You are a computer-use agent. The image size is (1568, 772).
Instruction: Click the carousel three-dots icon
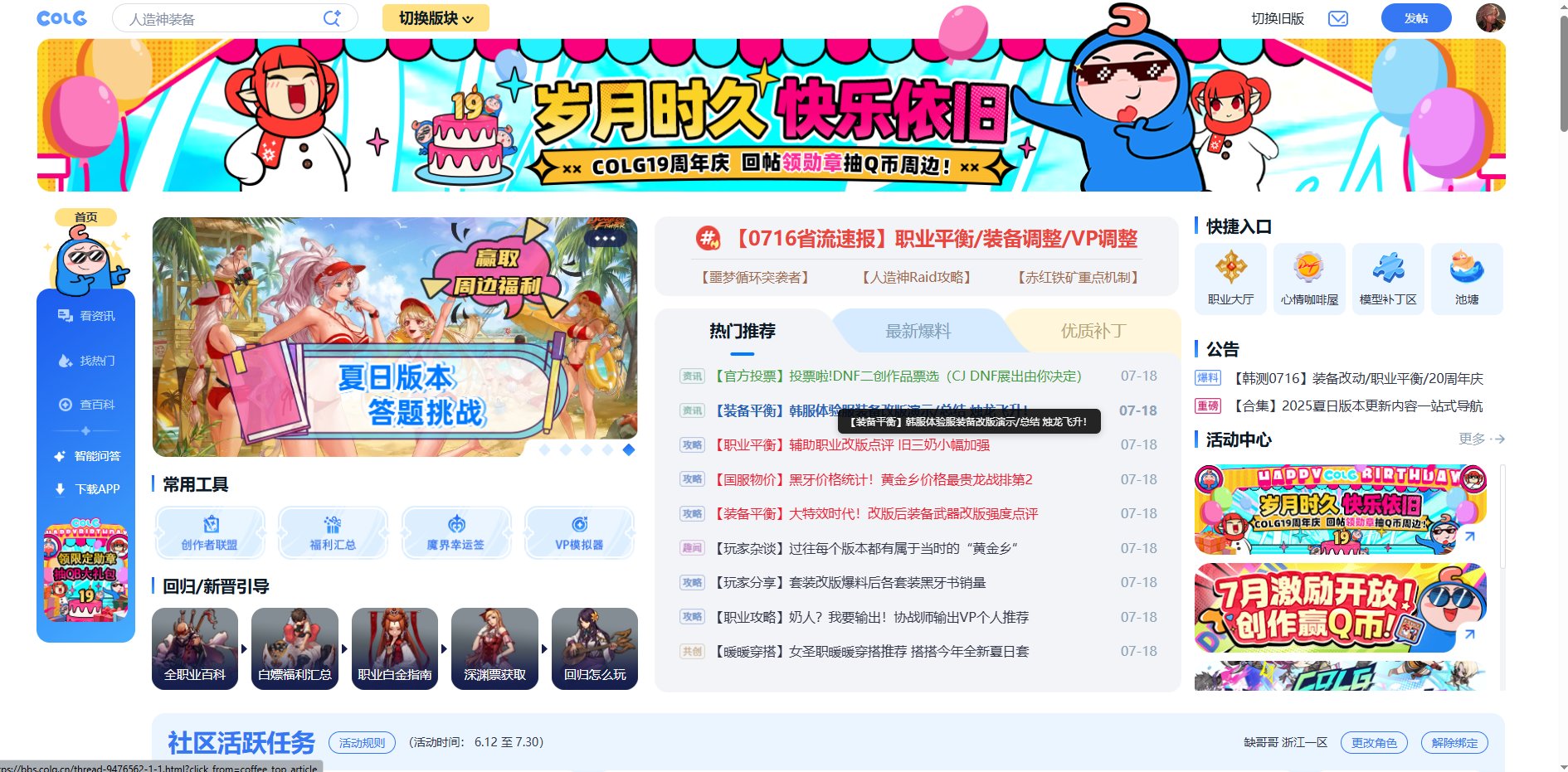pos(605,238)
